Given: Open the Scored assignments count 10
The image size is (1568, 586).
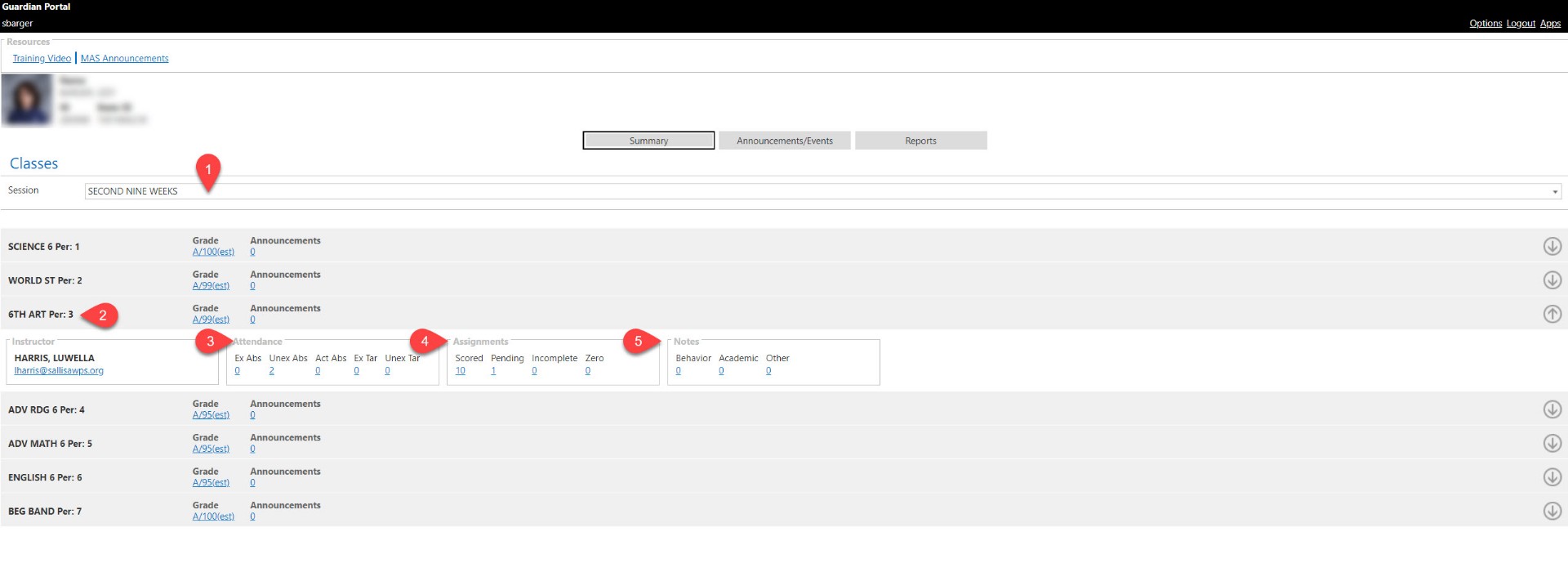Looking at the screenshot, I should [461, 371].
